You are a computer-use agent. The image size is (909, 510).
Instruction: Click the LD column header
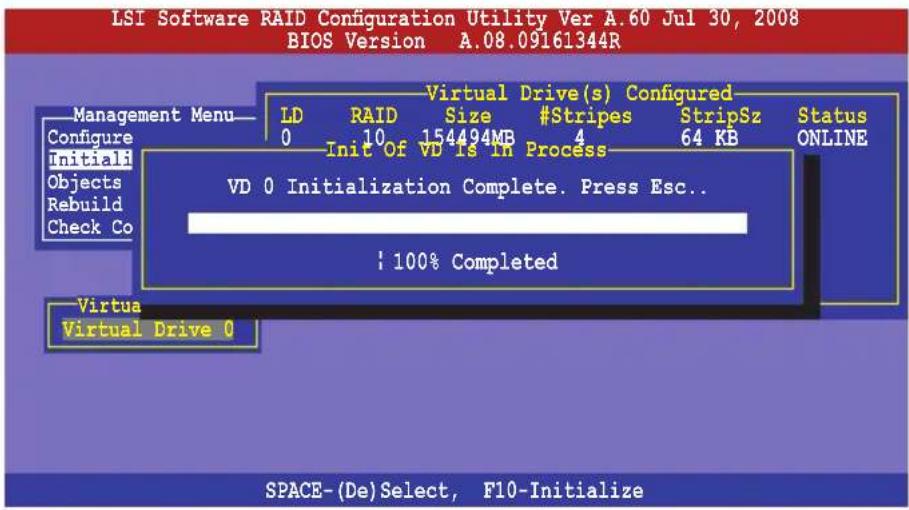click(292, 116)
